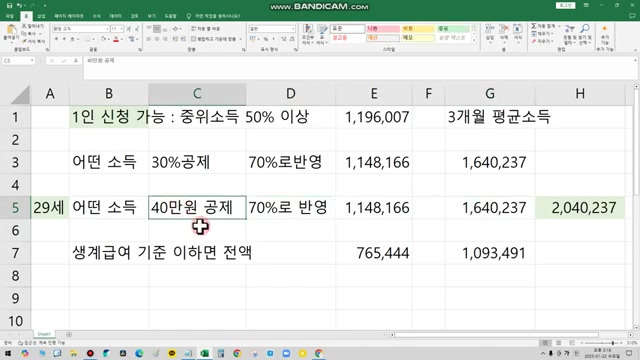Click the Windows Start button
Screen dimensions: 640x360
click(x=8, y=353)
